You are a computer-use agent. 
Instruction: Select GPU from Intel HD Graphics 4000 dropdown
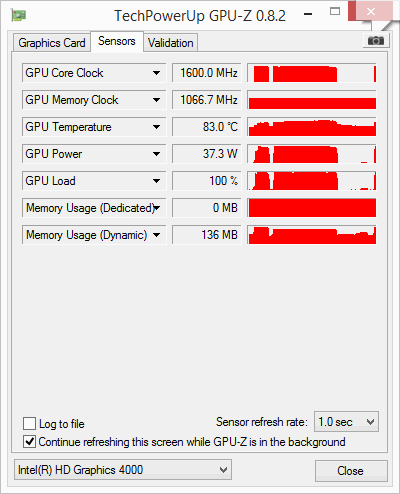pyautogui.click(x=123, y=470)
